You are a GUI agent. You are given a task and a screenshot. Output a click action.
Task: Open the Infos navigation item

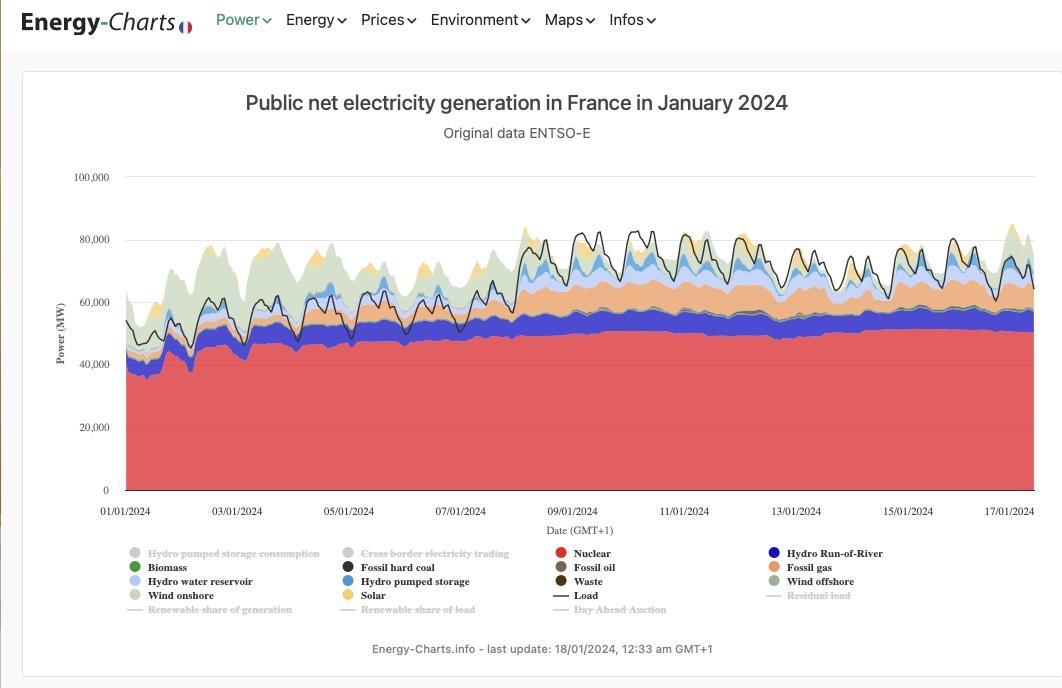(x=632, y=20)
